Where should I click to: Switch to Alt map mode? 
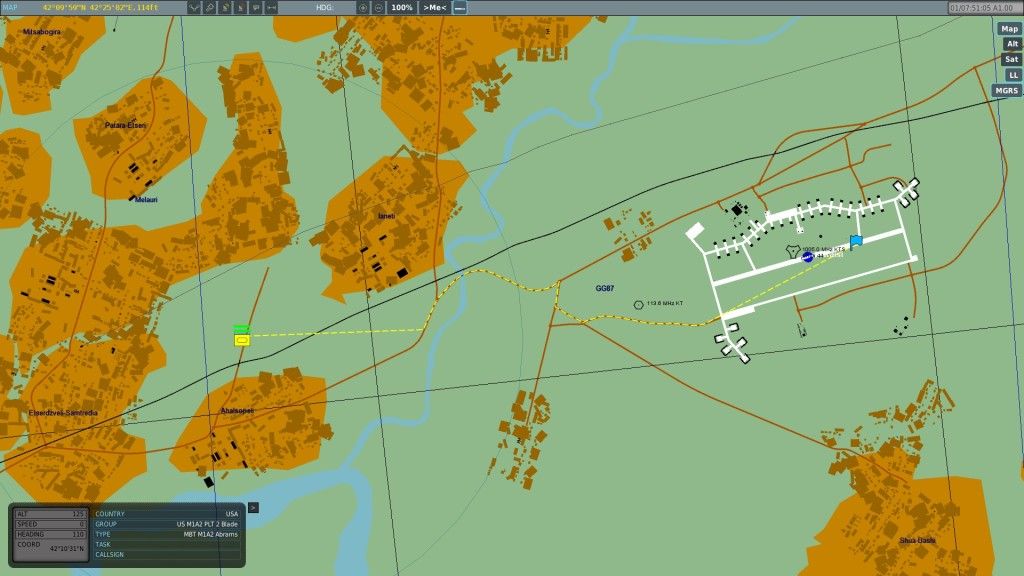pos(1012,44)
